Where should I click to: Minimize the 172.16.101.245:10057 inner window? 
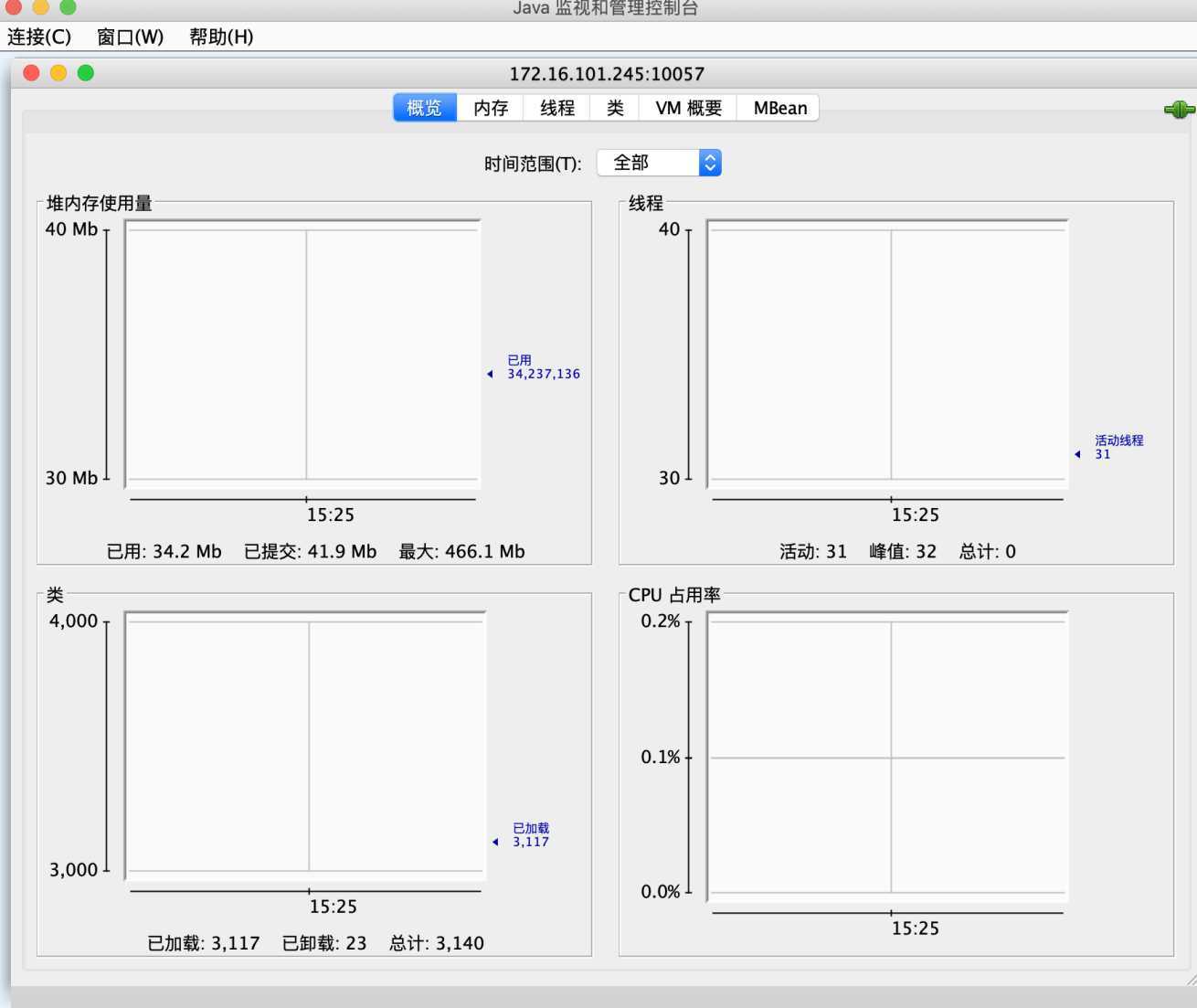coord(58,73)
